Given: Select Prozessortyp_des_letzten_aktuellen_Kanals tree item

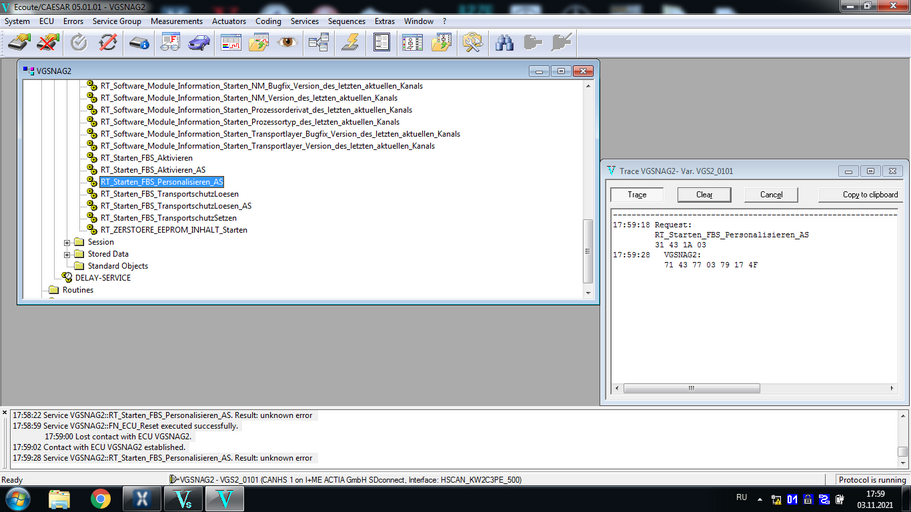Looking at the screenshot, I should [x=250, y=122].
